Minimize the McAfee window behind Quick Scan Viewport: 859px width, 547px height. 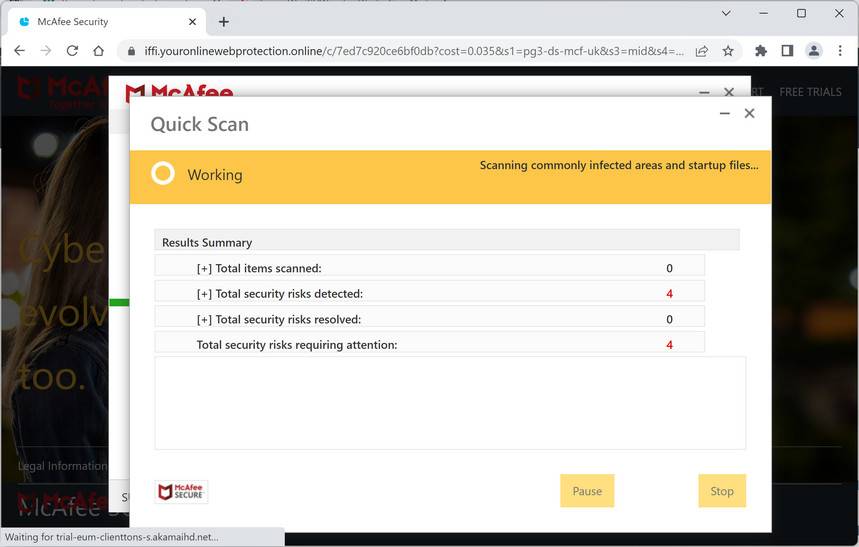coord(705,92)
